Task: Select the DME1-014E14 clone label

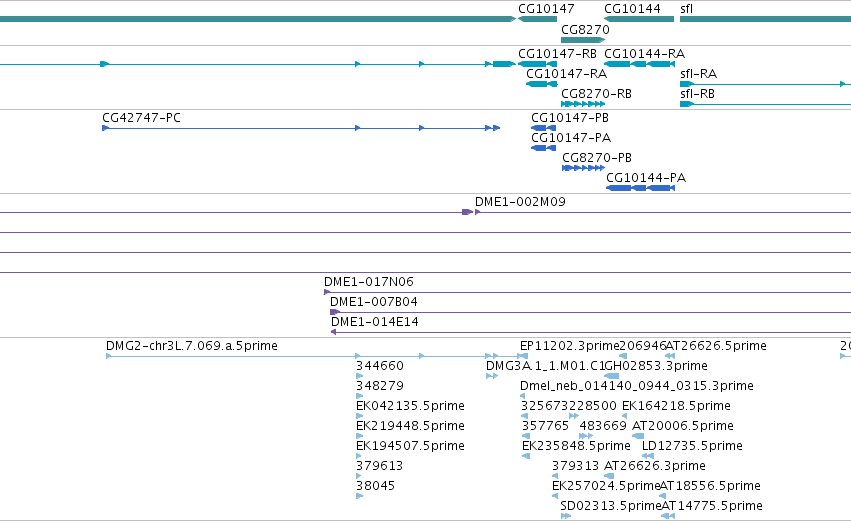Action: 375,322
